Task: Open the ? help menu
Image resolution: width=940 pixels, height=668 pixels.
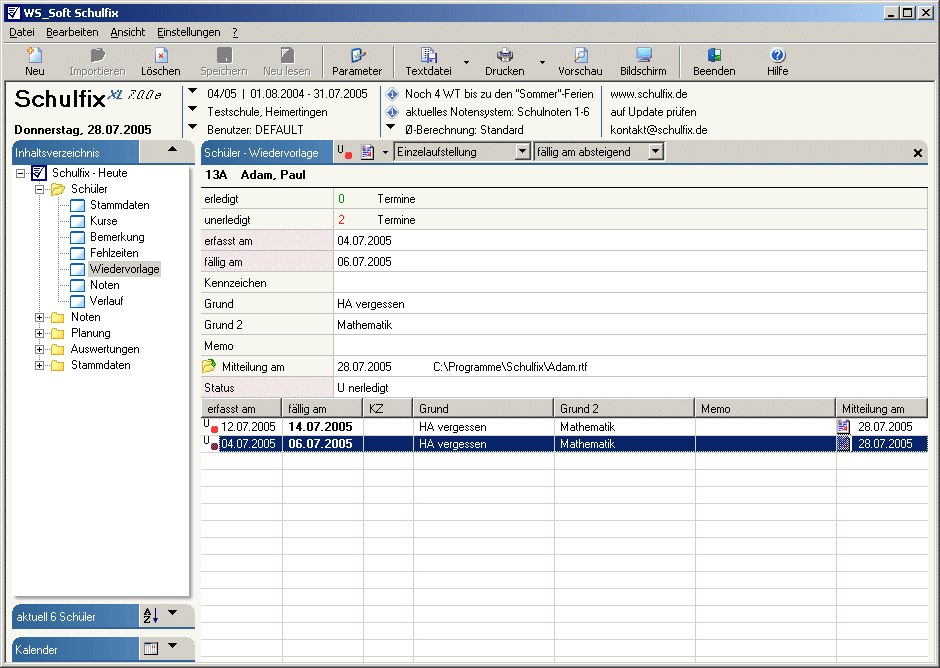Action: [235, 32]
